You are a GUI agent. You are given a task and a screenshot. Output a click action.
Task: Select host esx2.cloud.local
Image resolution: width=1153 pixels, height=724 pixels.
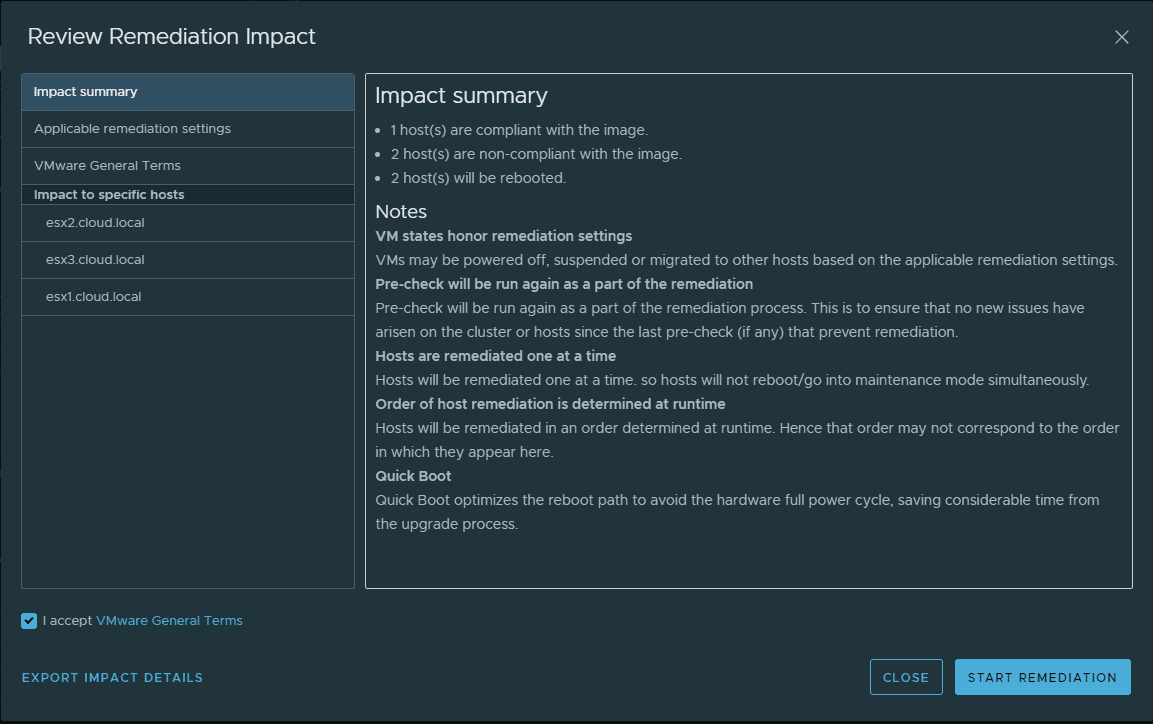pyautogui.click(x=95, y=223)
